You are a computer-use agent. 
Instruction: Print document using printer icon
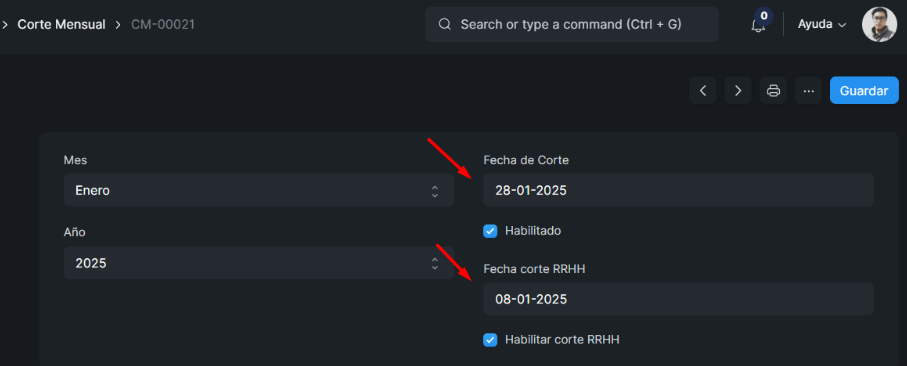click(x=773, y=91)
